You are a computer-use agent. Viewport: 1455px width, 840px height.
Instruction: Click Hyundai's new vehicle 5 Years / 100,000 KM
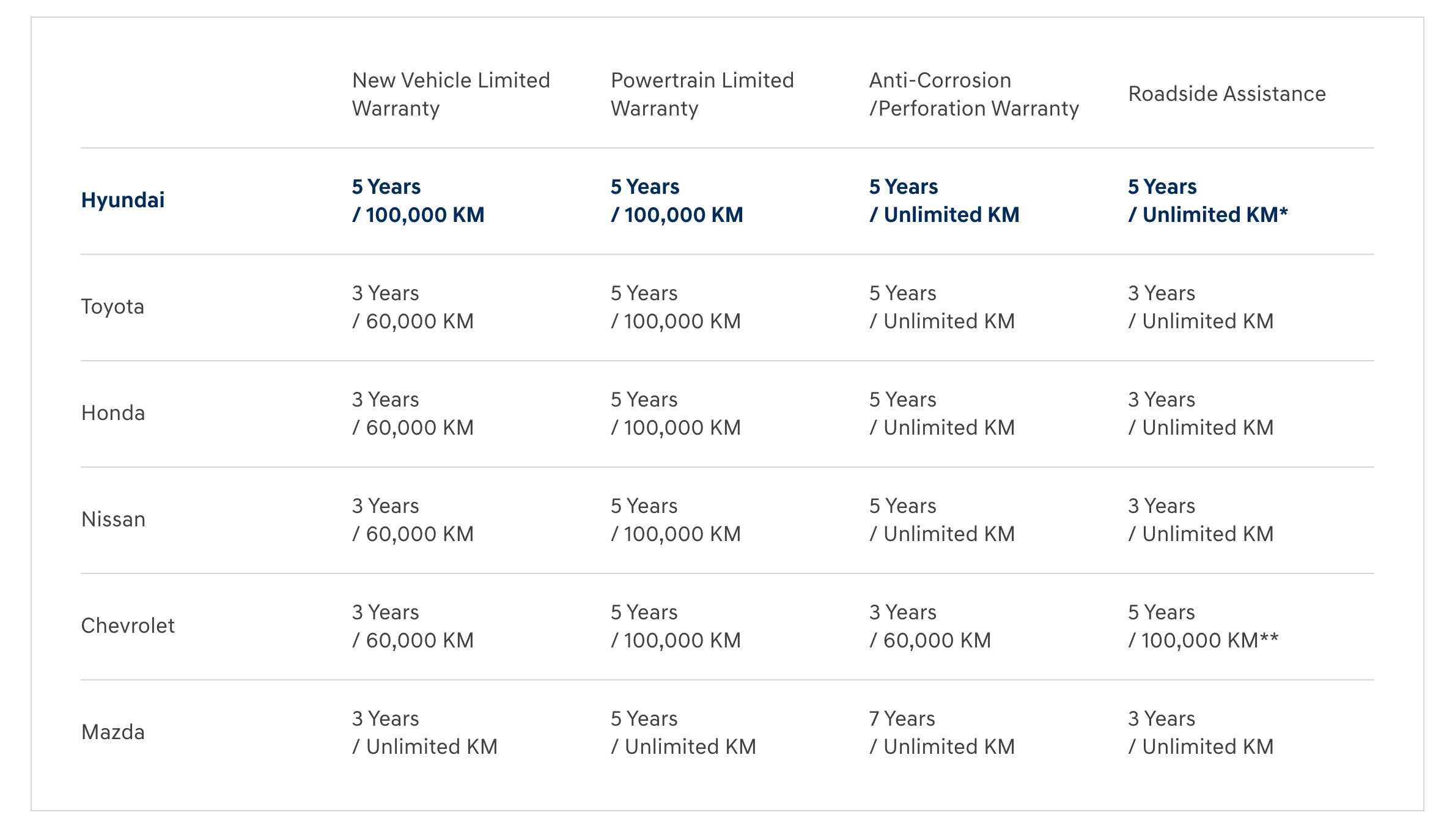pyautogui.click(x=418, y=201)
